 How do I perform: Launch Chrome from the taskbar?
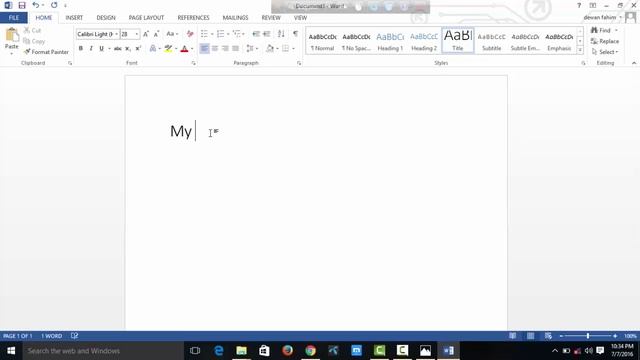(311, 351)
